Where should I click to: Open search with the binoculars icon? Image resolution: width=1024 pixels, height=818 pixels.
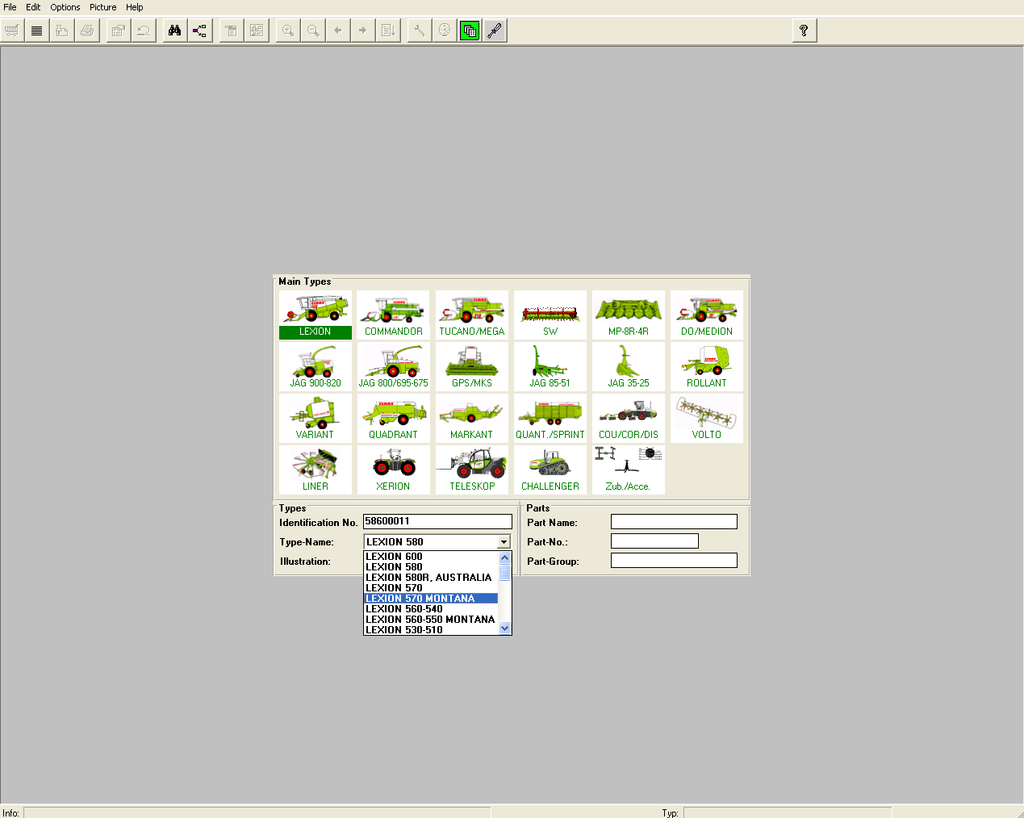174,31
